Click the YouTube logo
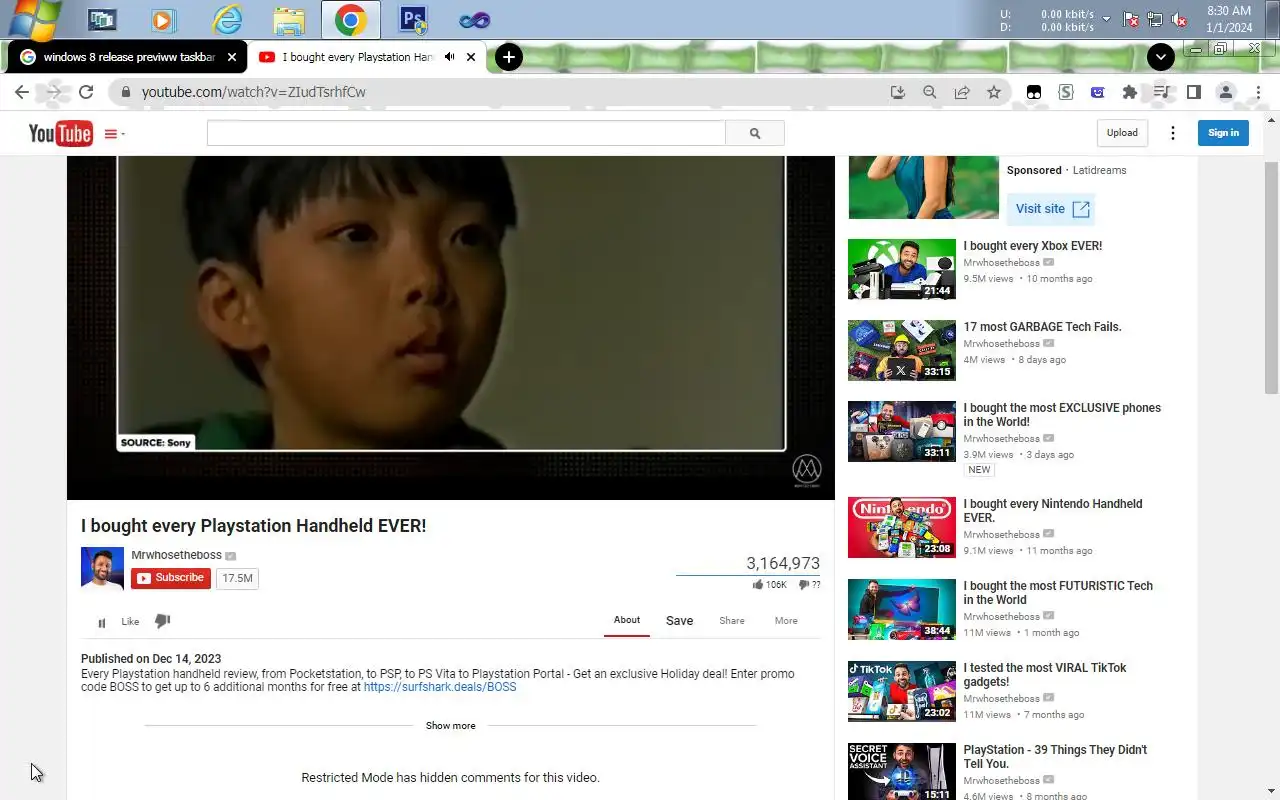Viewport: 1280px width, 800px height. point(60,133)
